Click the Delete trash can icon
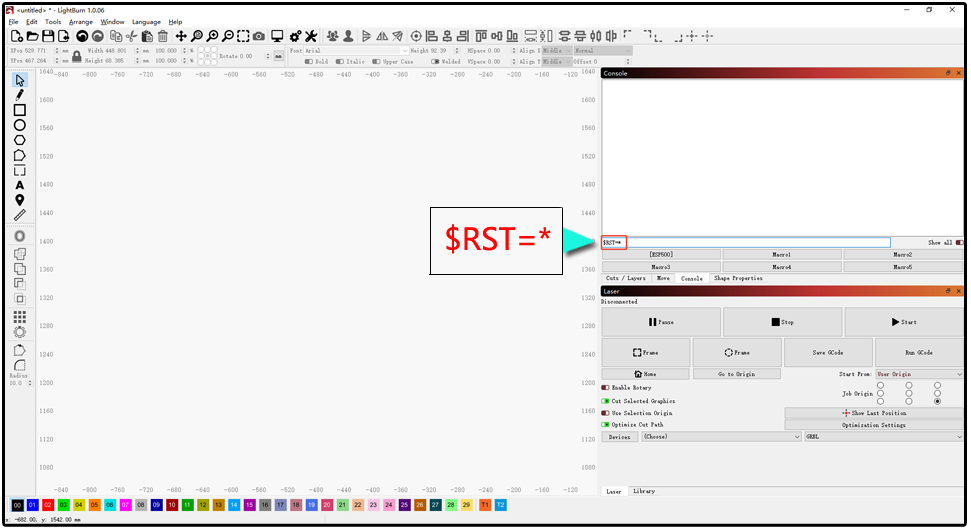971x531 pixels. click(x=162, y=37)
